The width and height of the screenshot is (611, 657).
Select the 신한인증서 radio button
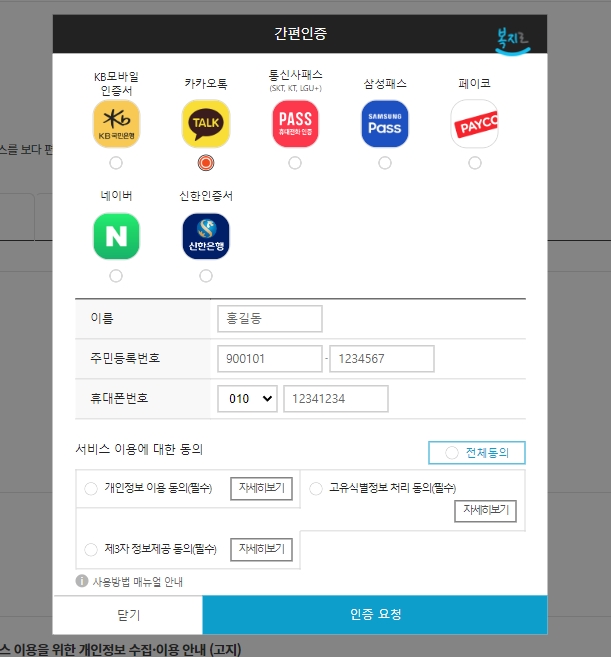(206, 276)
